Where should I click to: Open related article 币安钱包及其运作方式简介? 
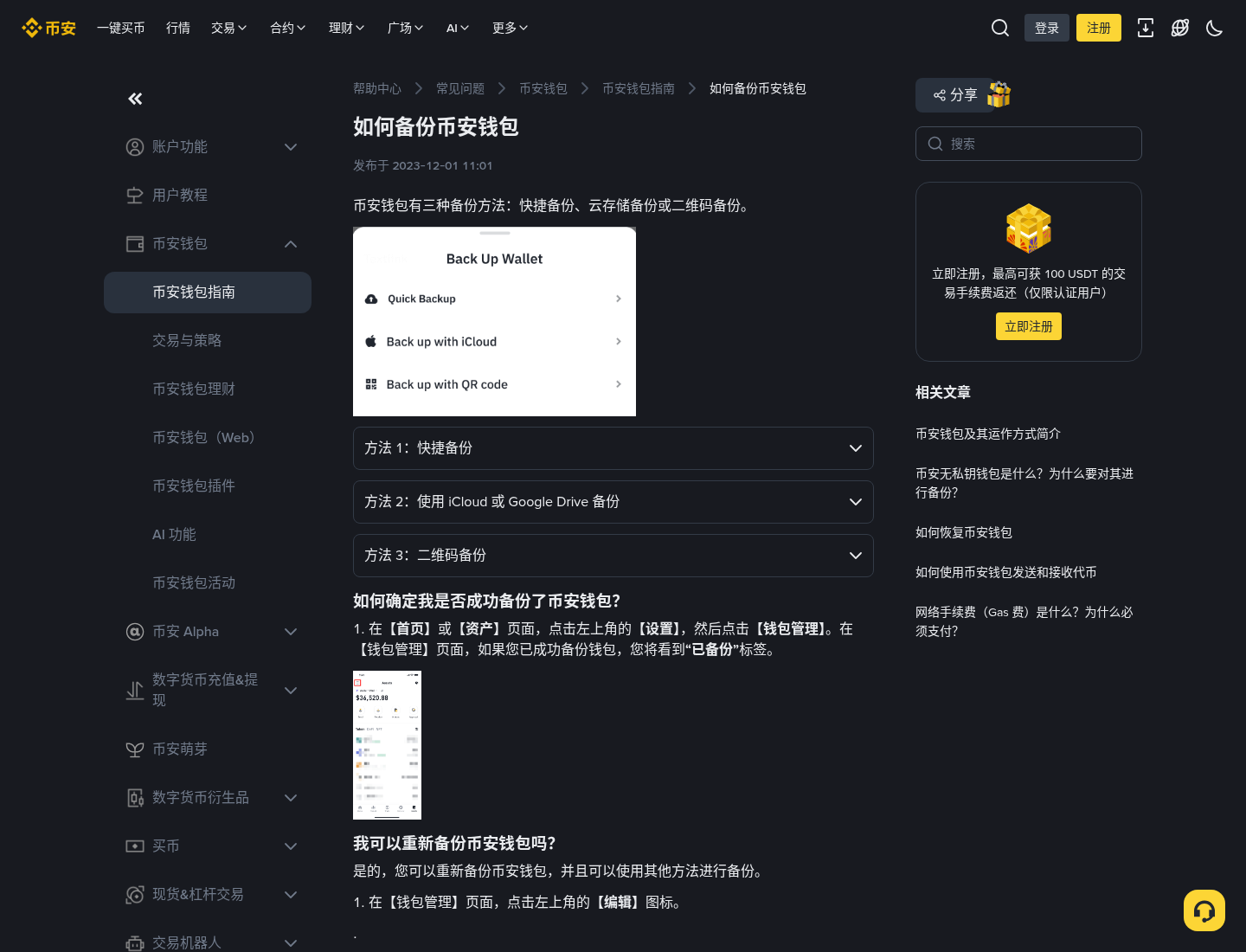[988, 434]
